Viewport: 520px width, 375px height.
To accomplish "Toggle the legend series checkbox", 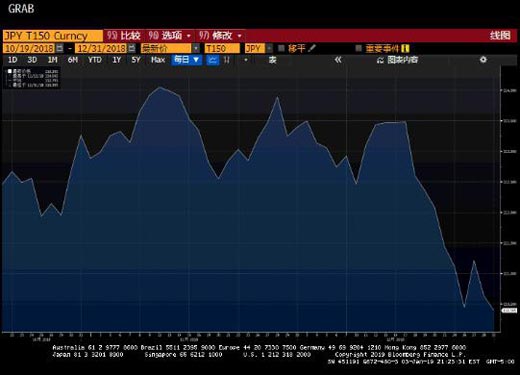I will point(10,71).
